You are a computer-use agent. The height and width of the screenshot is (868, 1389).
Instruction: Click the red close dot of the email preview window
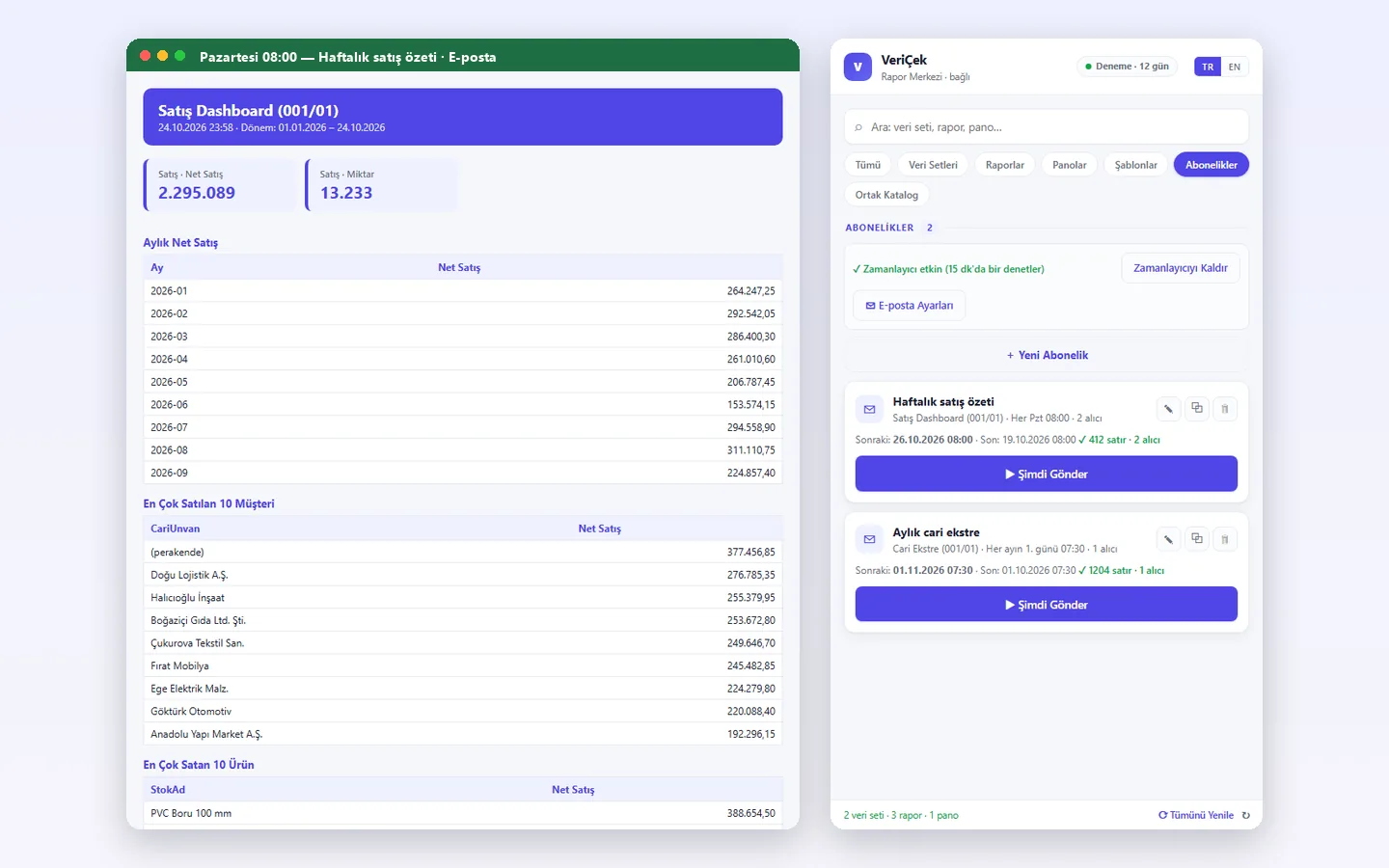145,56
